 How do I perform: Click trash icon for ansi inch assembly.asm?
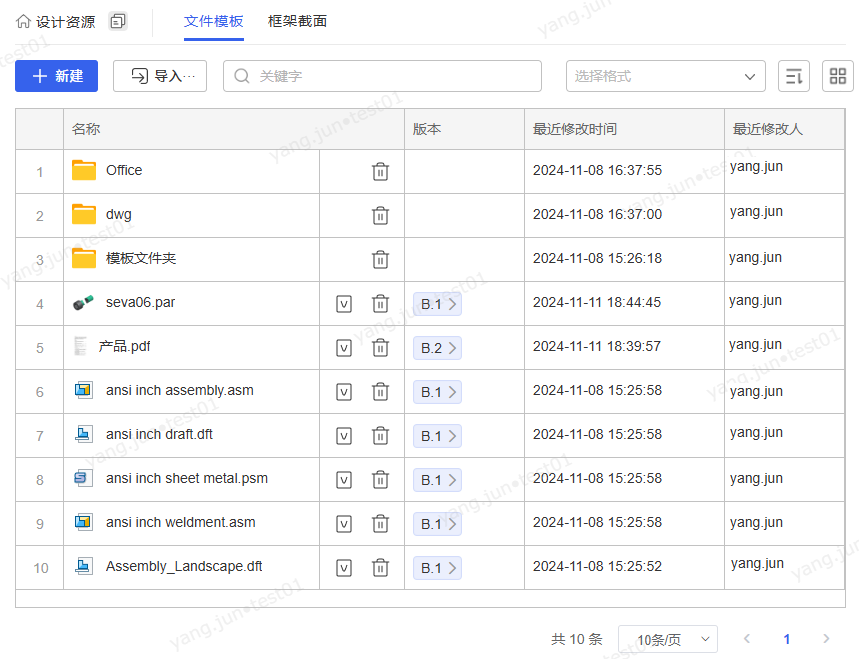pyautogui.click(x=380, y=392)
